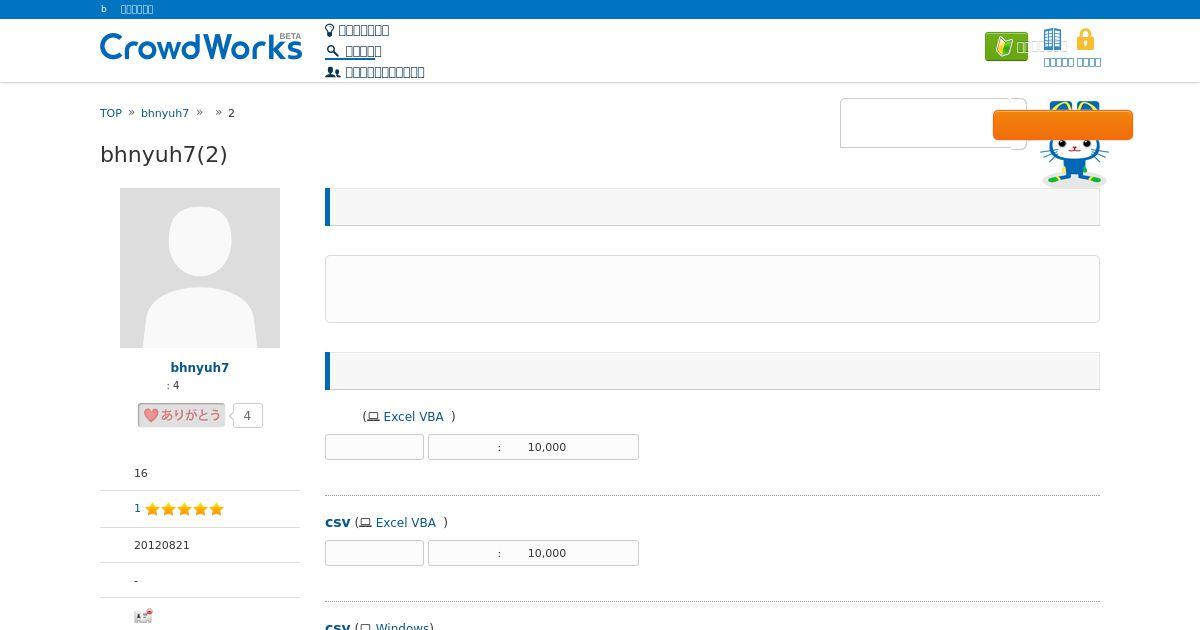The width and height of the screenshot is (1200, 630).
Task: Click the green beginner badge button
Action: coord(1006,47)
